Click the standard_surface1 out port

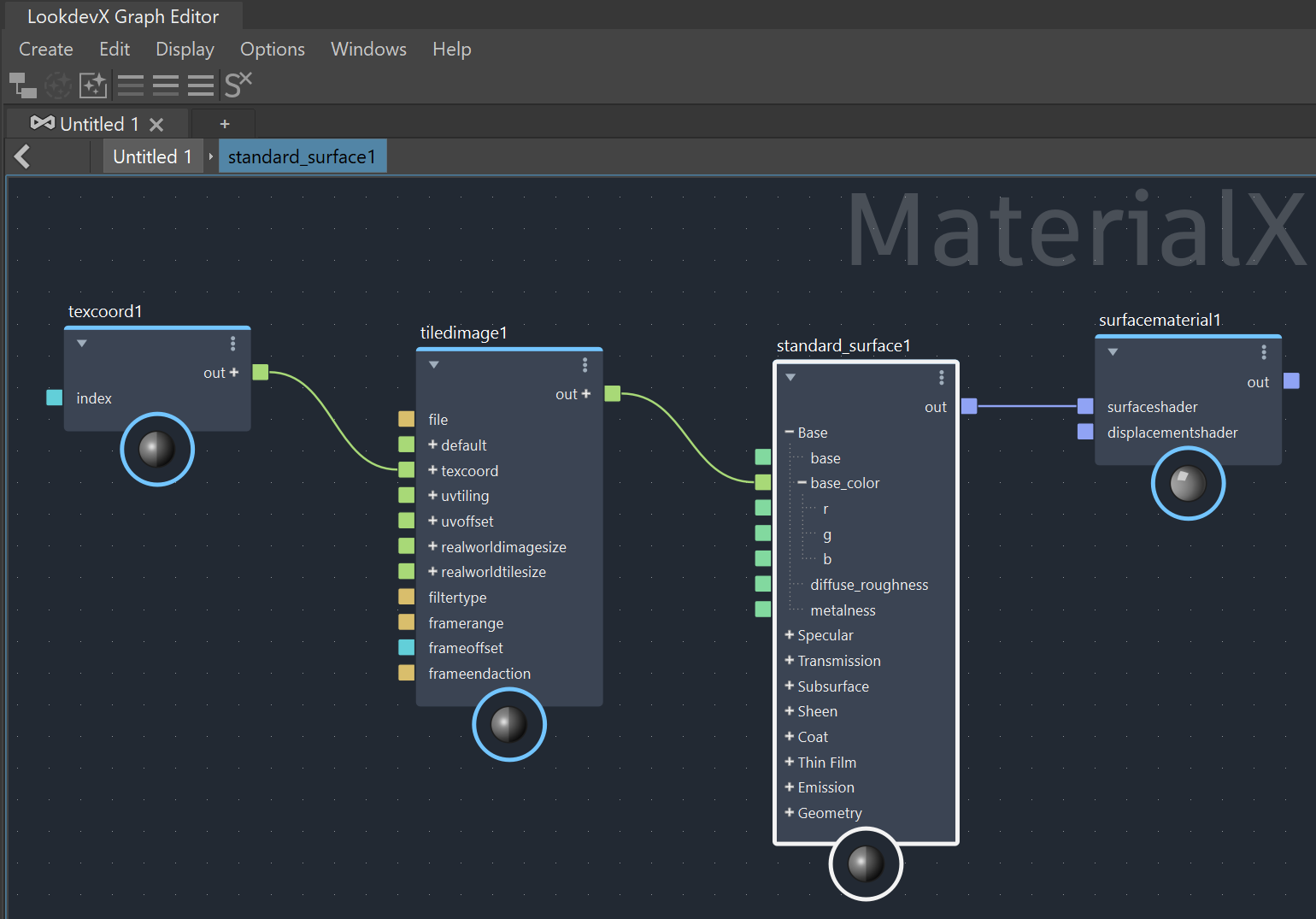[x=969, y=406]
